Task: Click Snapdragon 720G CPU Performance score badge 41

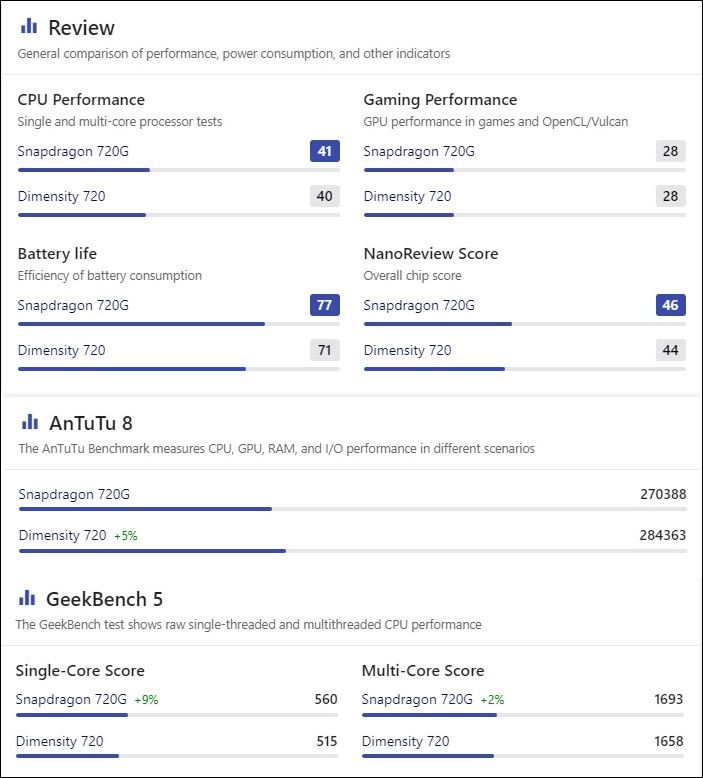Action: tap(324, 151)
